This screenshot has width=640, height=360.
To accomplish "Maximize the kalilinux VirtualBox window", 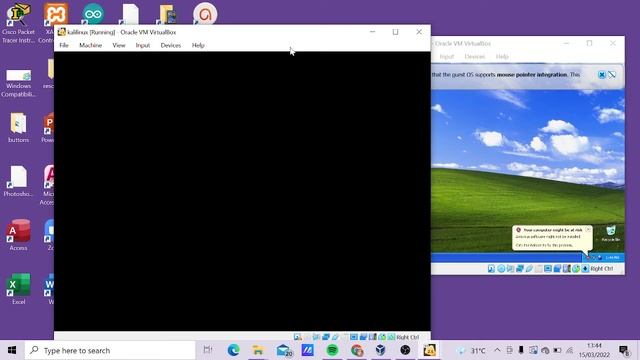I will click(x=395, y=32).
